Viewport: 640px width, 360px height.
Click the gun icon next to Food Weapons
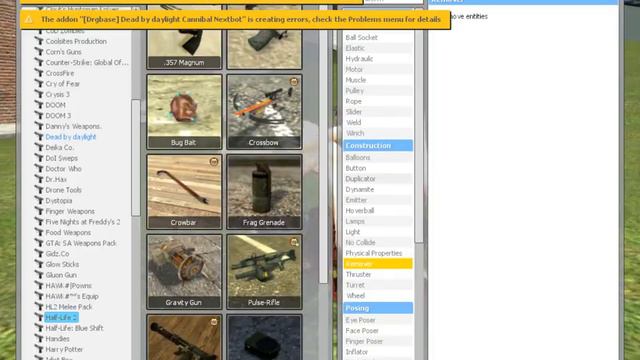click(39, 232)
